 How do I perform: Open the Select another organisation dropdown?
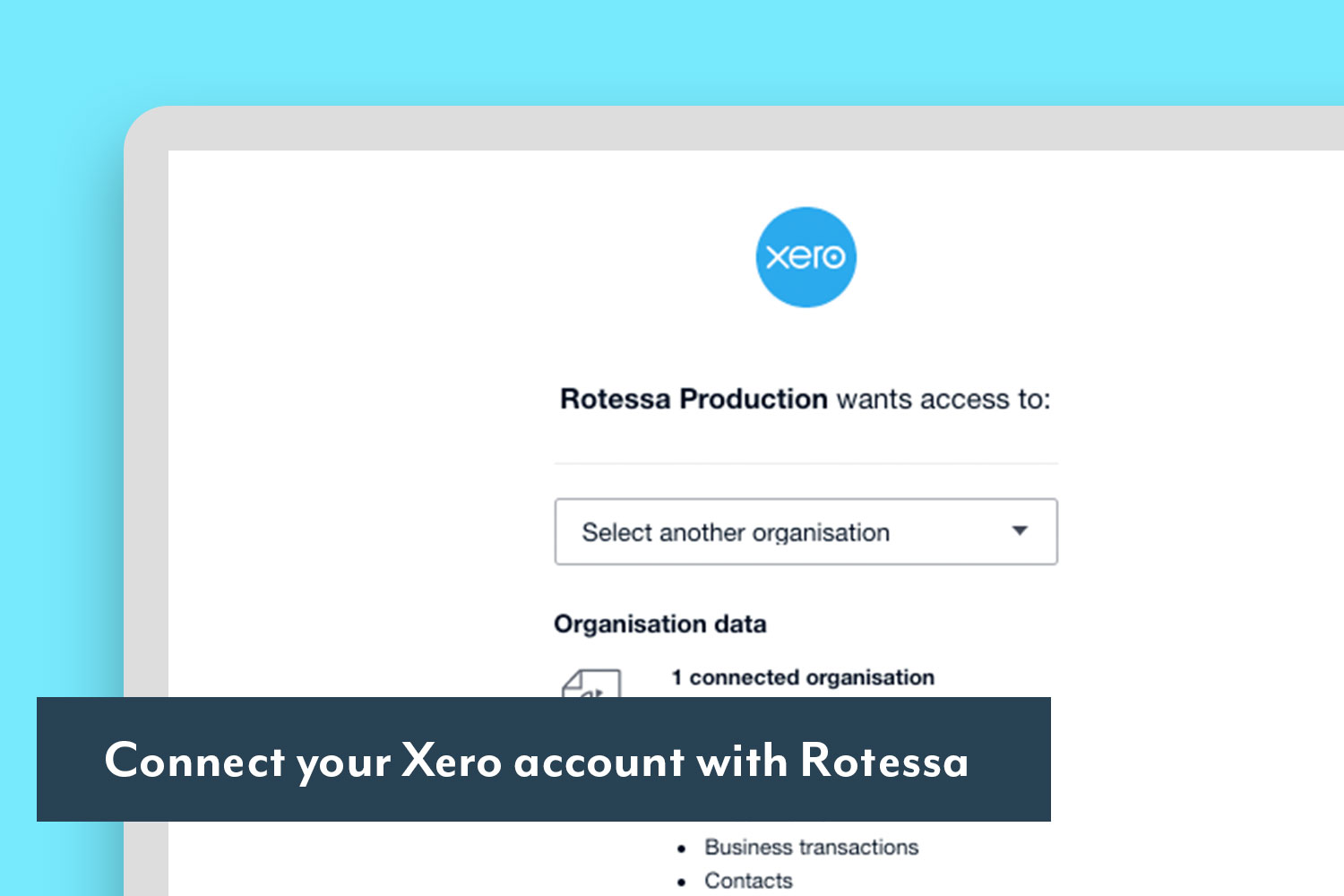click(806, 531)
